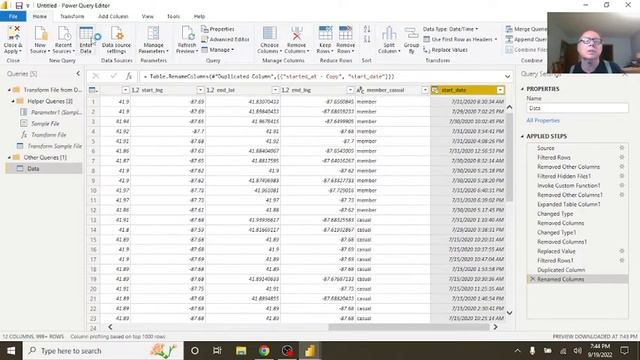
Task: Open the member_casual column filter dropdown
Action: pos(425,90)
